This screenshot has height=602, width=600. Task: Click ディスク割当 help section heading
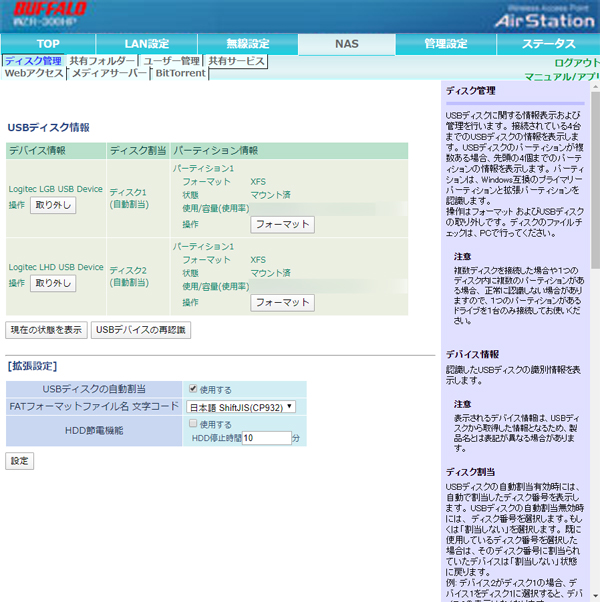471,472
